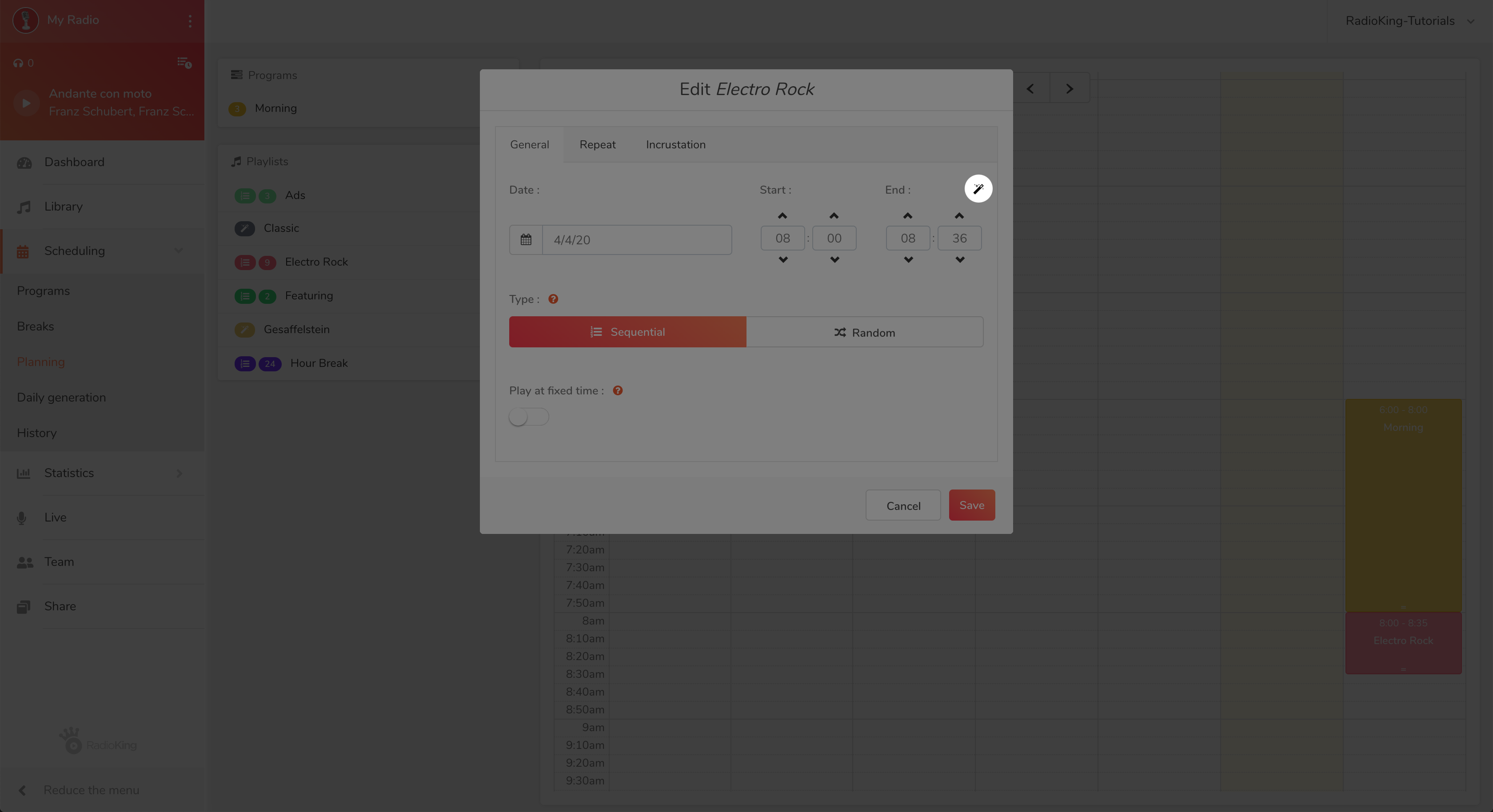Select the Morning program
Viewport: 1493px width, 812px height.
pyautogui.click(x=275, y=108)
